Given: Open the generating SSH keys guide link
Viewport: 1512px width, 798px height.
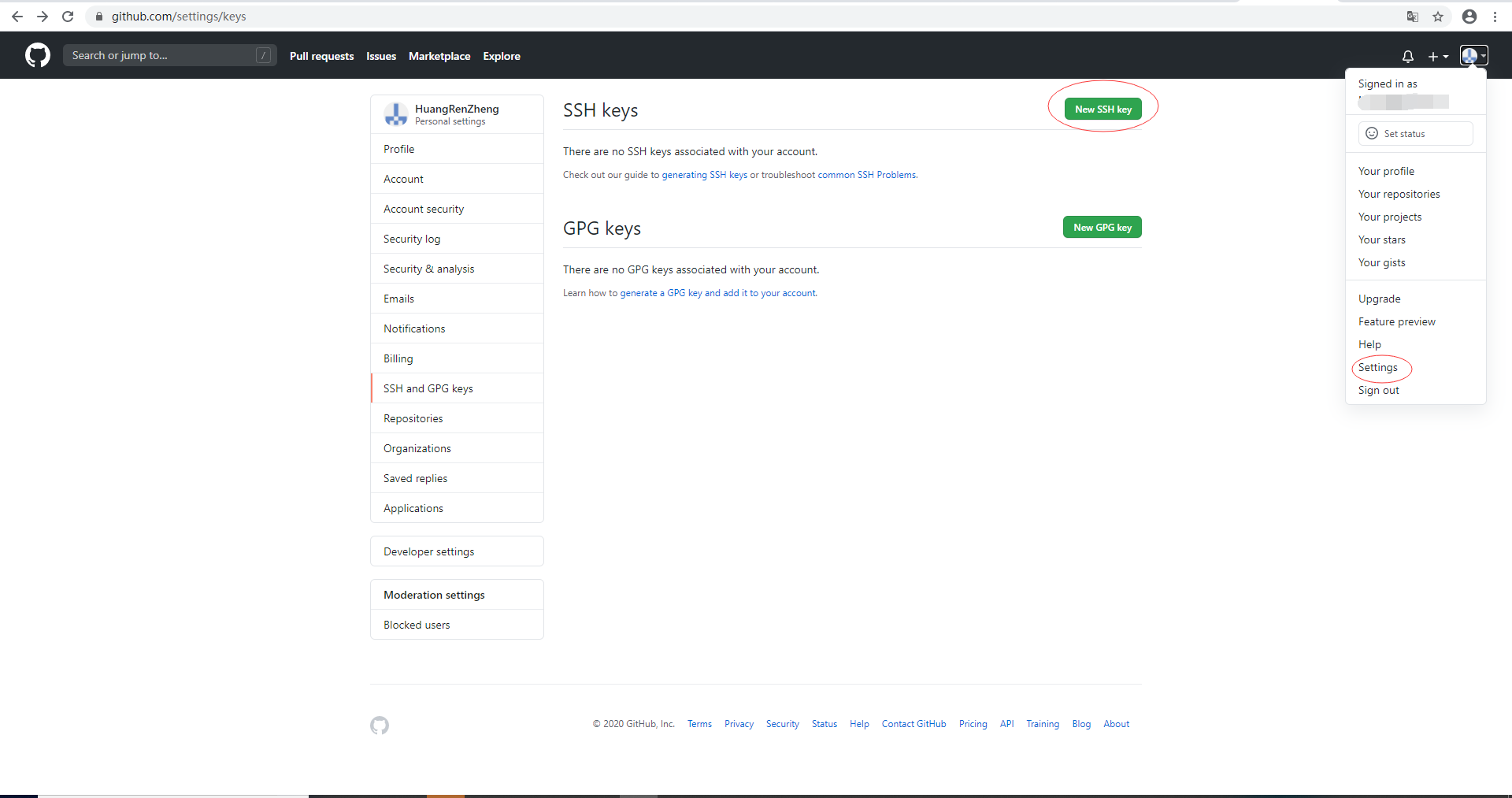Looking at the screenshot, I should point(706,175).
